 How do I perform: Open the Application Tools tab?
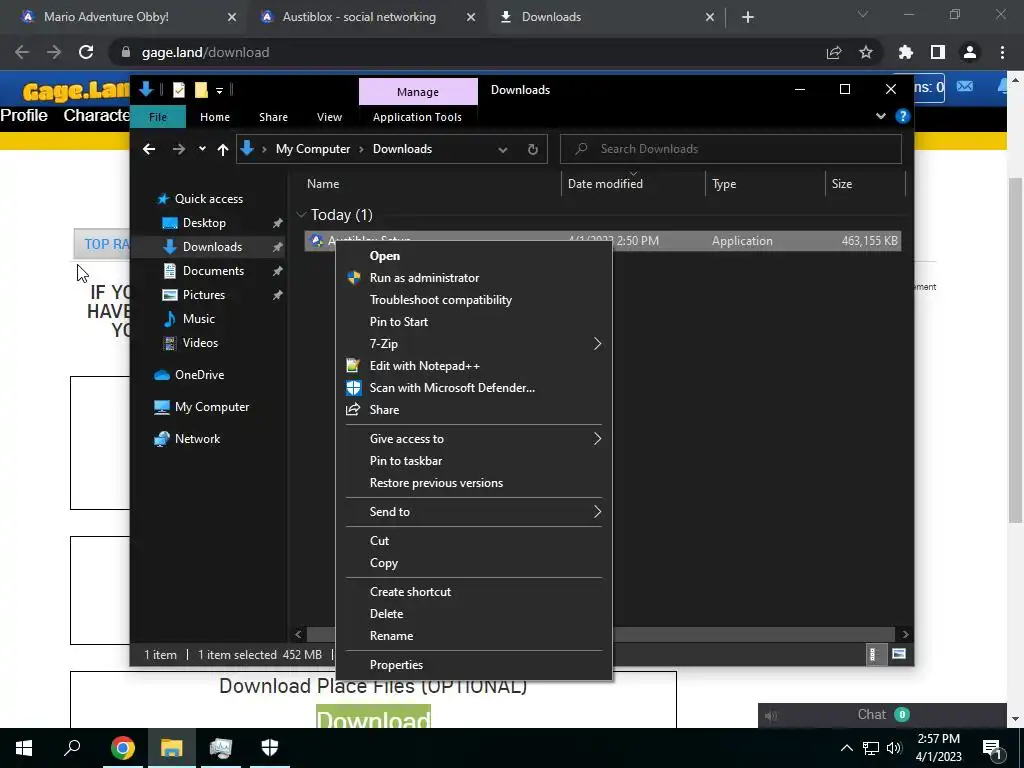click(x=417, y=117)
